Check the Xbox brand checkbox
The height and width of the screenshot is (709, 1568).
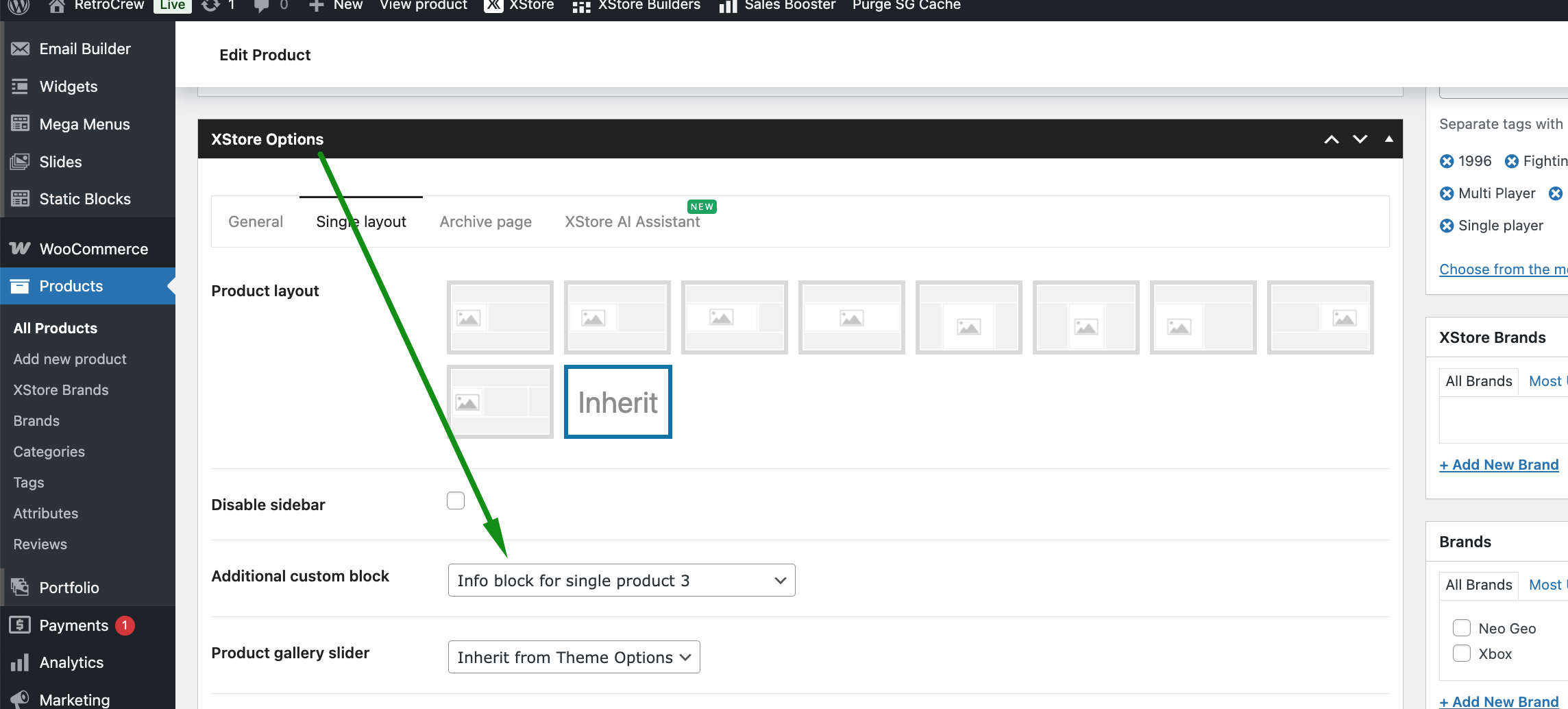click(1461, 653)
